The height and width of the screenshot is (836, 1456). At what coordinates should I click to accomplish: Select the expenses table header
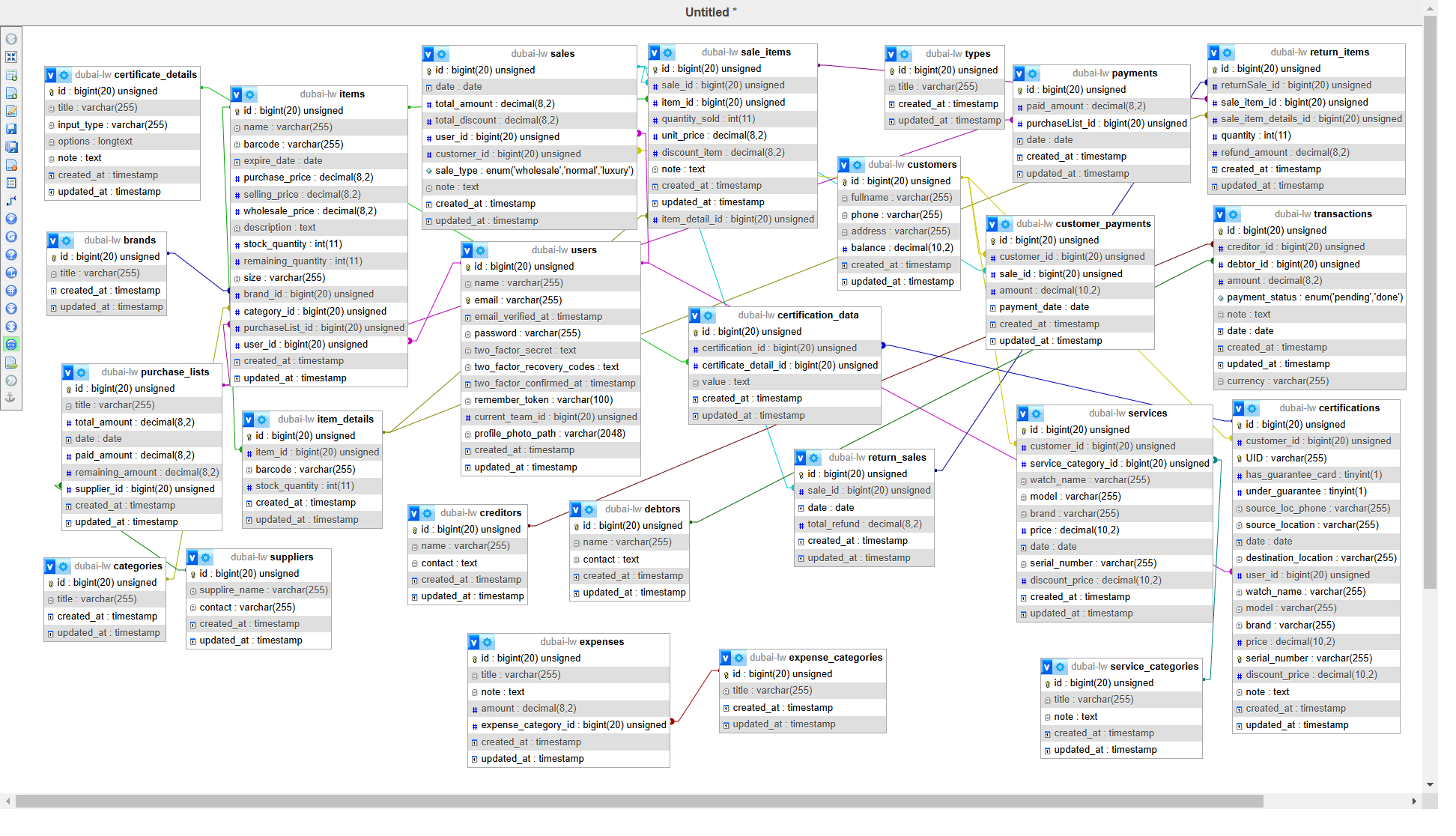[x=581, y=642]
